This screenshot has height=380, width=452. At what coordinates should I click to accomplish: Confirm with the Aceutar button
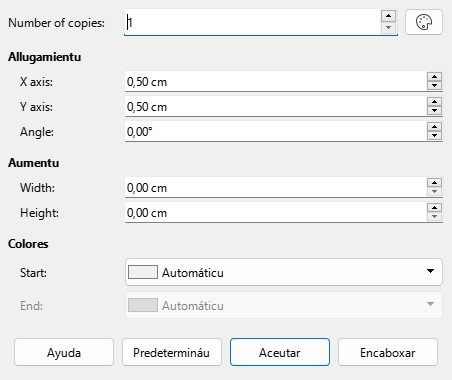click(280, 352)
